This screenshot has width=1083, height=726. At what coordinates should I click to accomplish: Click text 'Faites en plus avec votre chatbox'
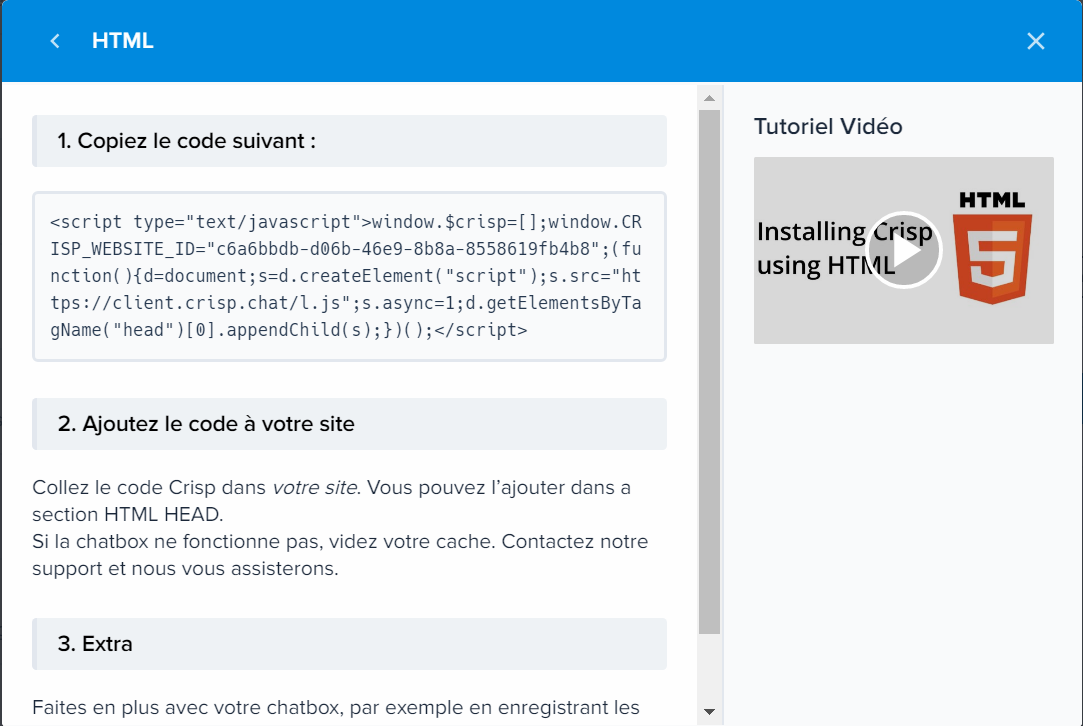pos(187,708)
